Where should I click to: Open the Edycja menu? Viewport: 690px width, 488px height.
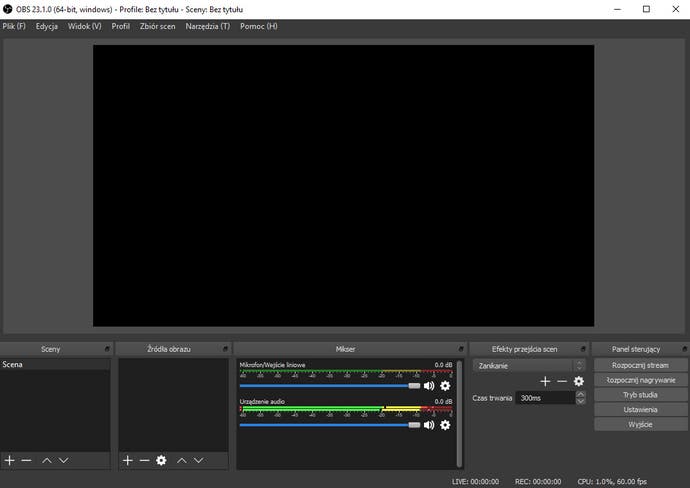click(47, 26)
